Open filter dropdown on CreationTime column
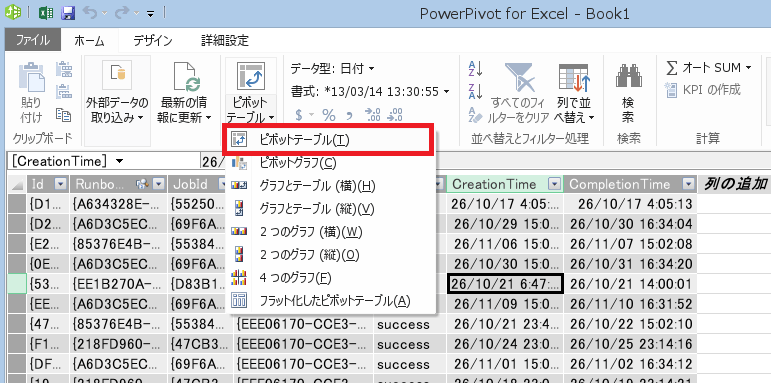 [x=555, y=184]
